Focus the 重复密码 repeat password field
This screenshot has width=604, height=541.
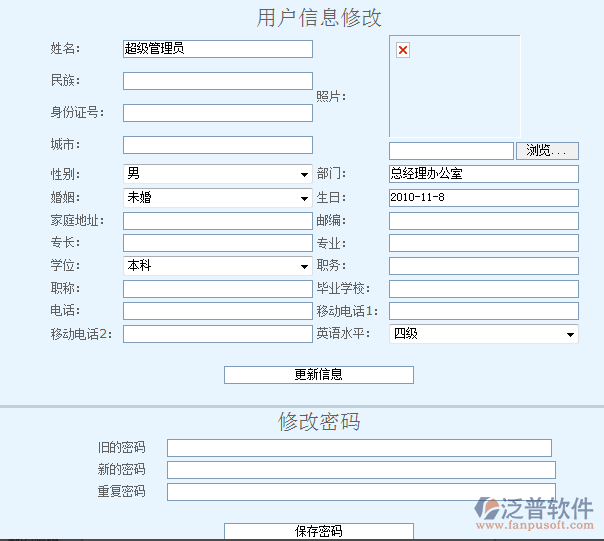(x=361, y=492)
